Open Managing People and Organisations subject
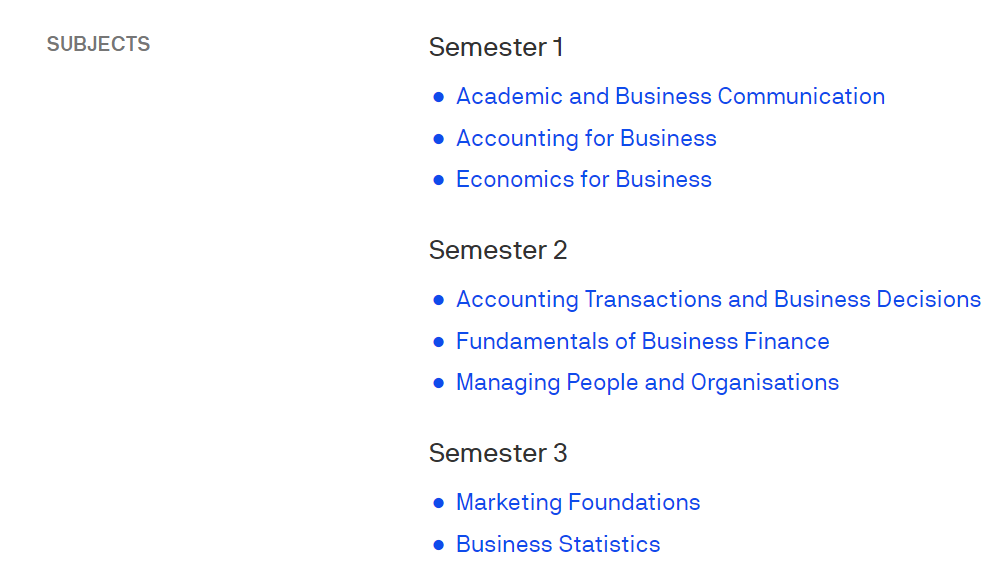1006x571 pixels. pos(647,383)
